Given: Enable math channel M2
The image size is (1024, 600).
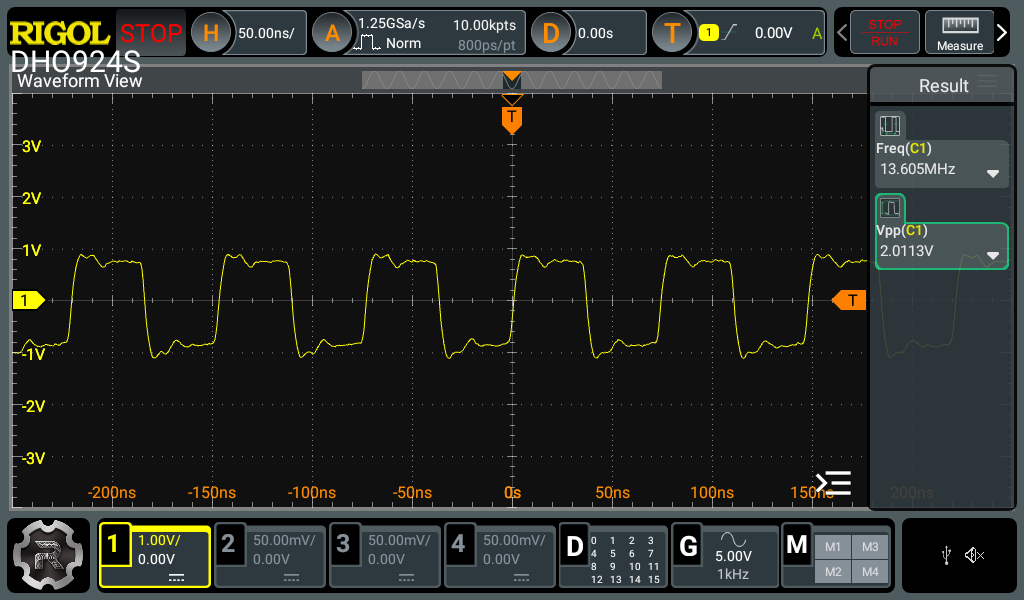Looking at the screenshot, I should click(833, 572).
